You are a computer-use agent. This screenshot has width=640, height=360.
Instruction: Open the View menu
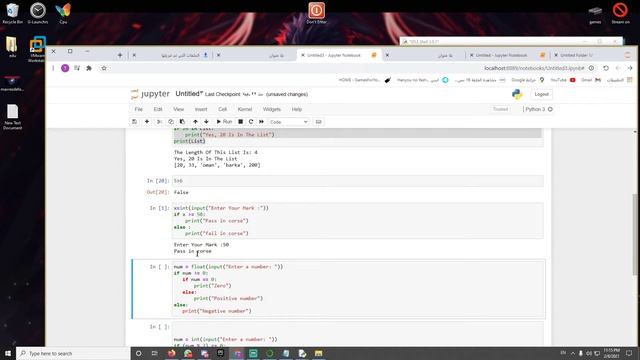(178, 109)
